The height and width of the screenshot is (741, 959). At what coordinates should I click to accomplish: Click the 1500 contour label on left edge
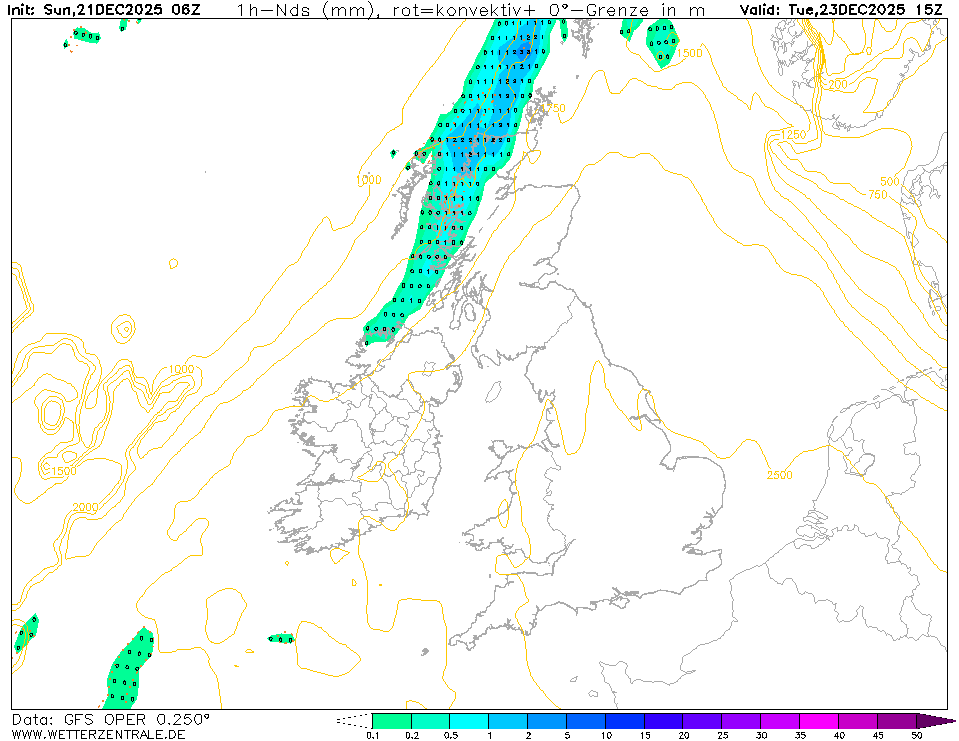tap(63, 471)
